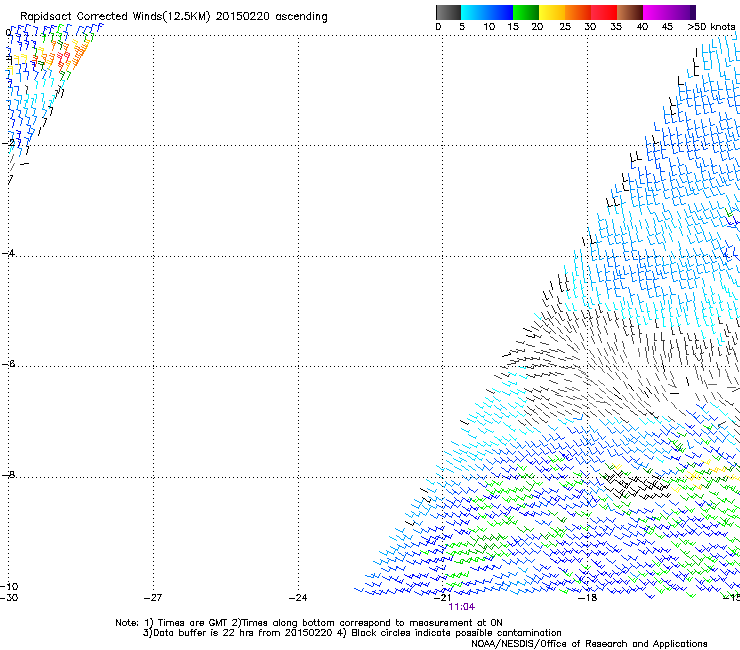This screenshot has width=740, height=650.
Task: Click the '-18' longitude axis label
Action: [588, 598]
